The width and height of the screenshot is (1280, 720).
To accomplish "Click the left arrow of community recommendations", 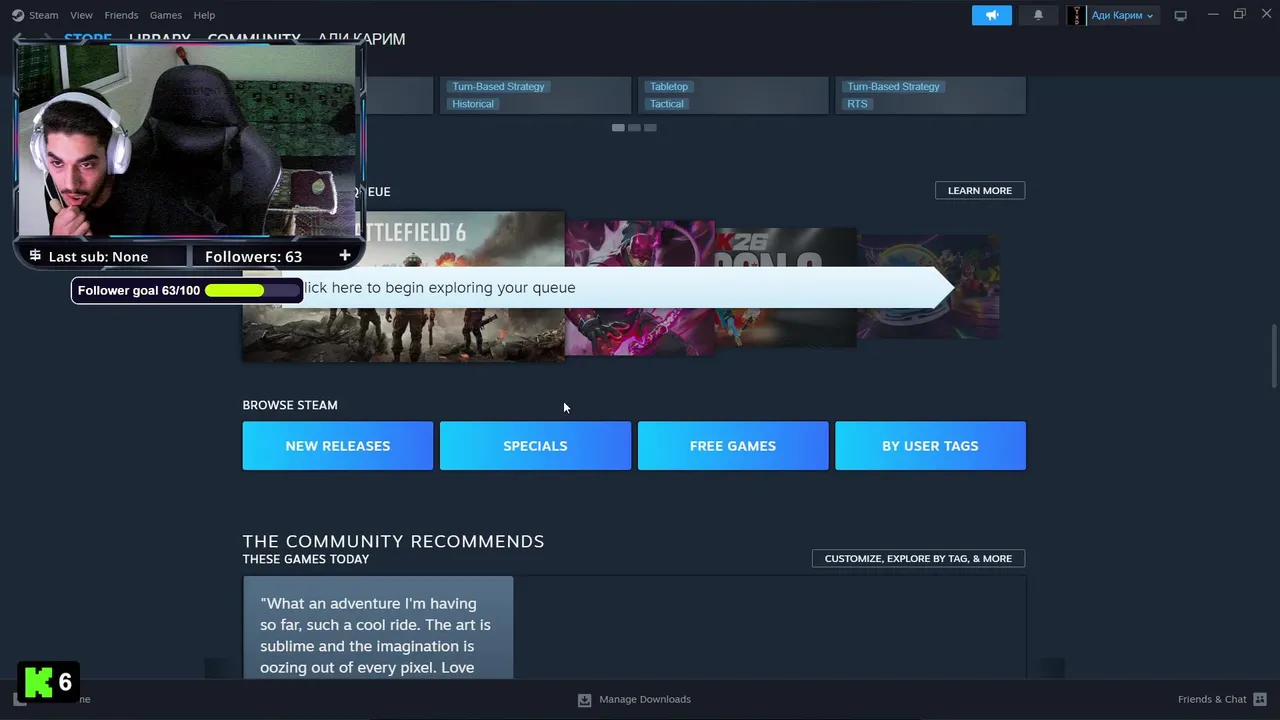I will click(218, 667).
